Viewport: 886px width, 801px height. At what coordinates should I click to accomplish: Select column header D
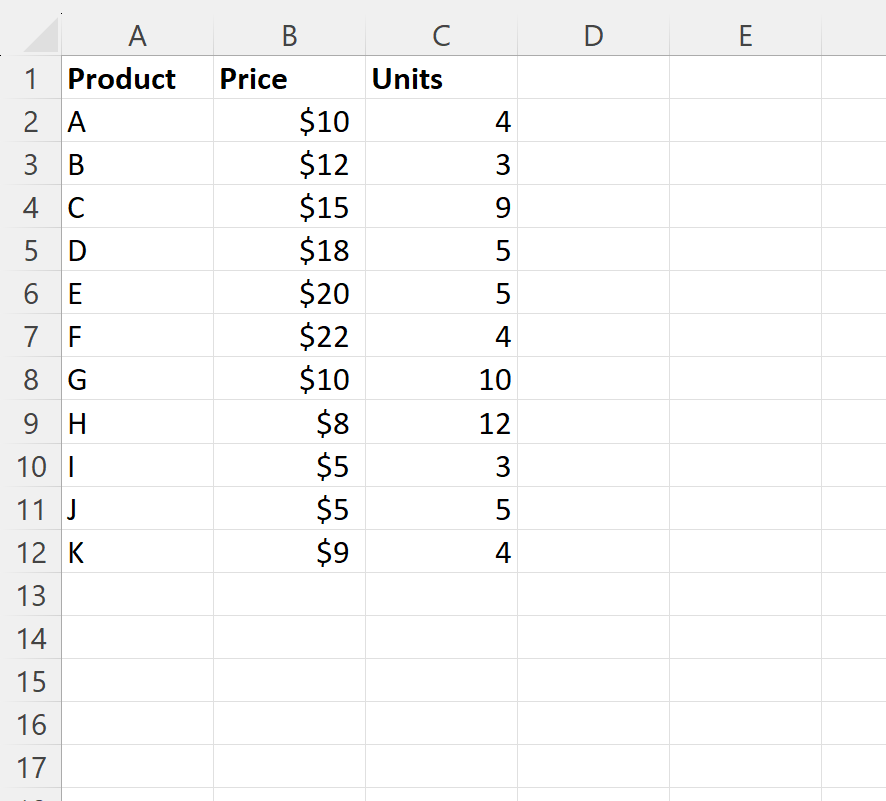(x=593, y=35)
